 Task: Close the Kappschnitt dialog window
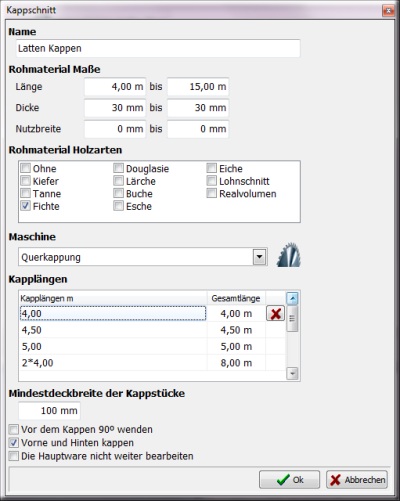pos(388,11)
